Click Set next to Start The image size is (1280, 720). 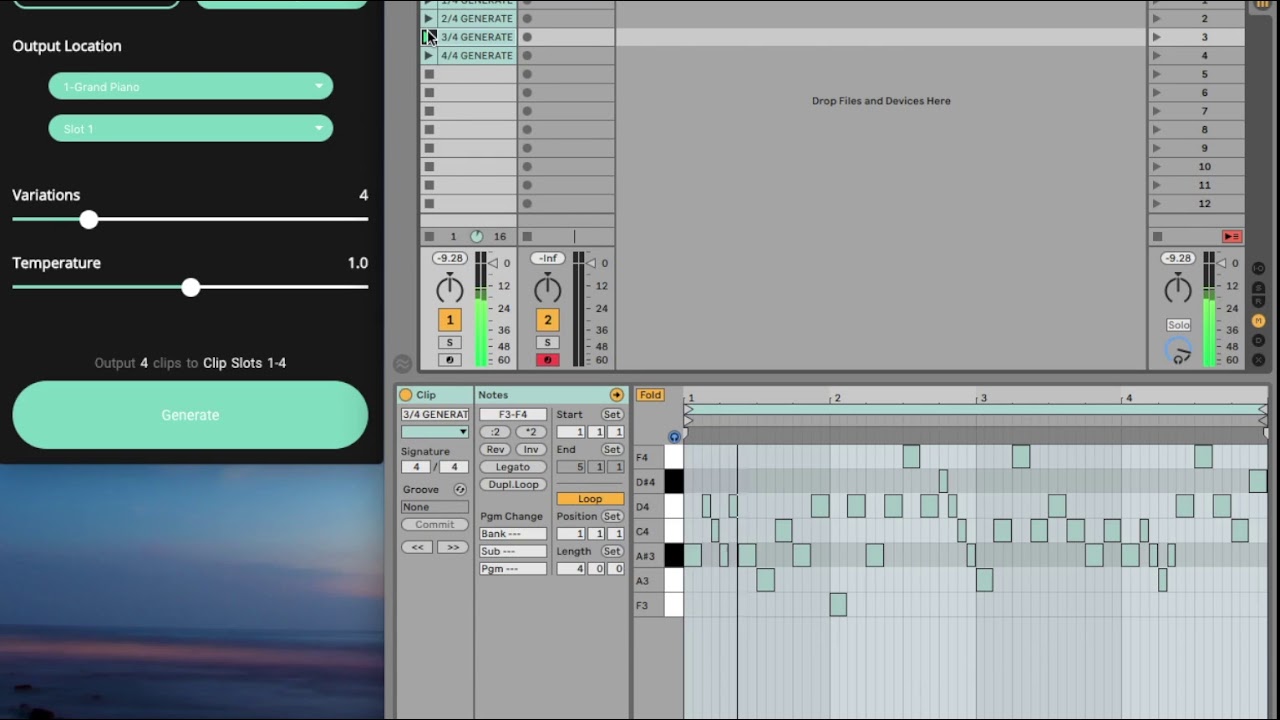click(612, 414)
